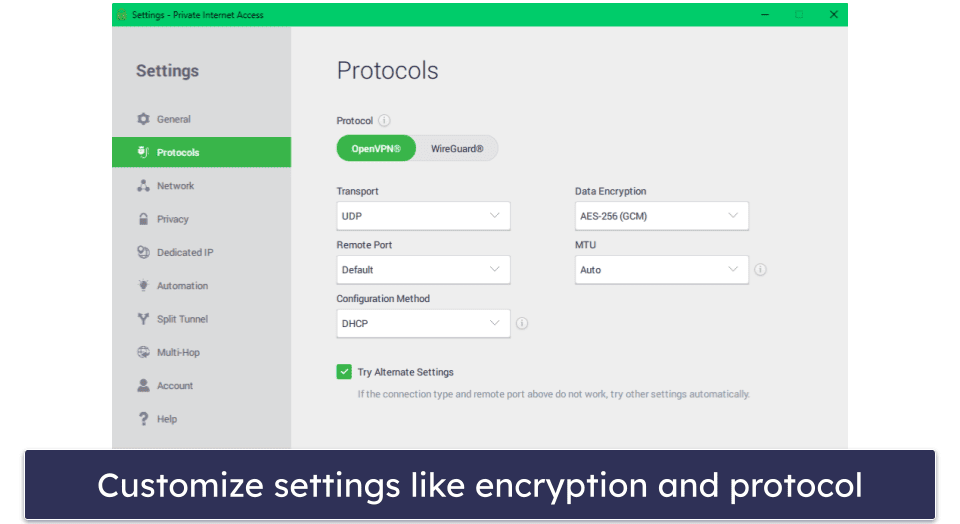
Task: Go to the Help section
Action: coord(166,419)
